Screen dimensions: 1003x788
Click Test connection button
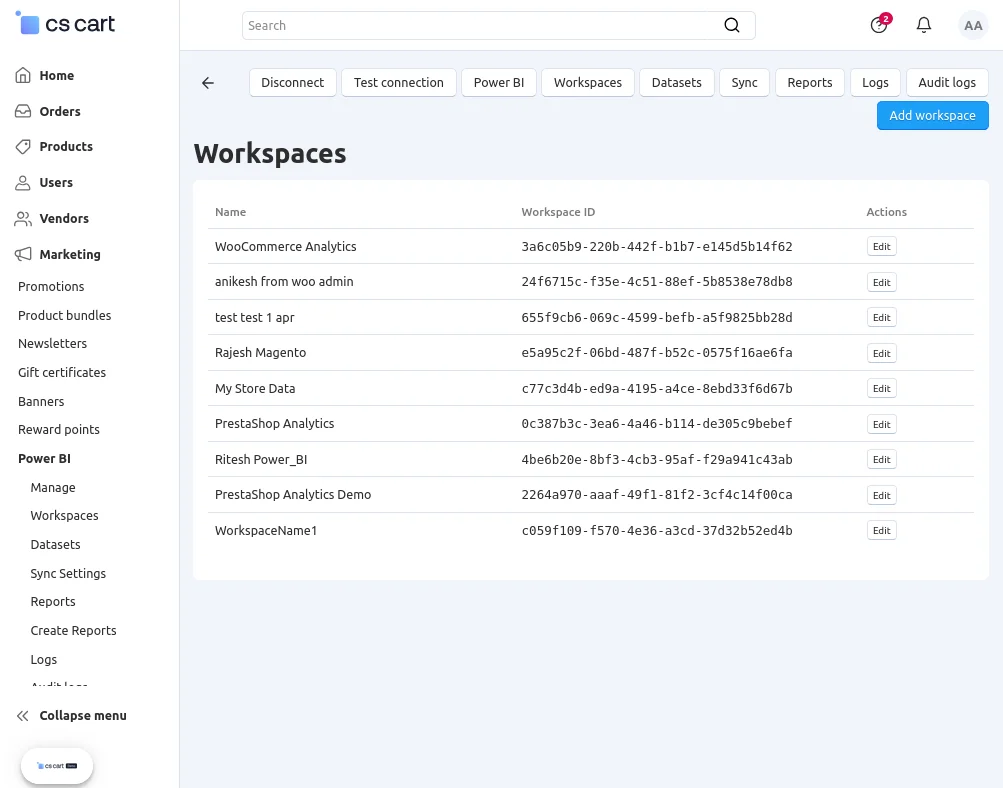[x=399, y=83]
